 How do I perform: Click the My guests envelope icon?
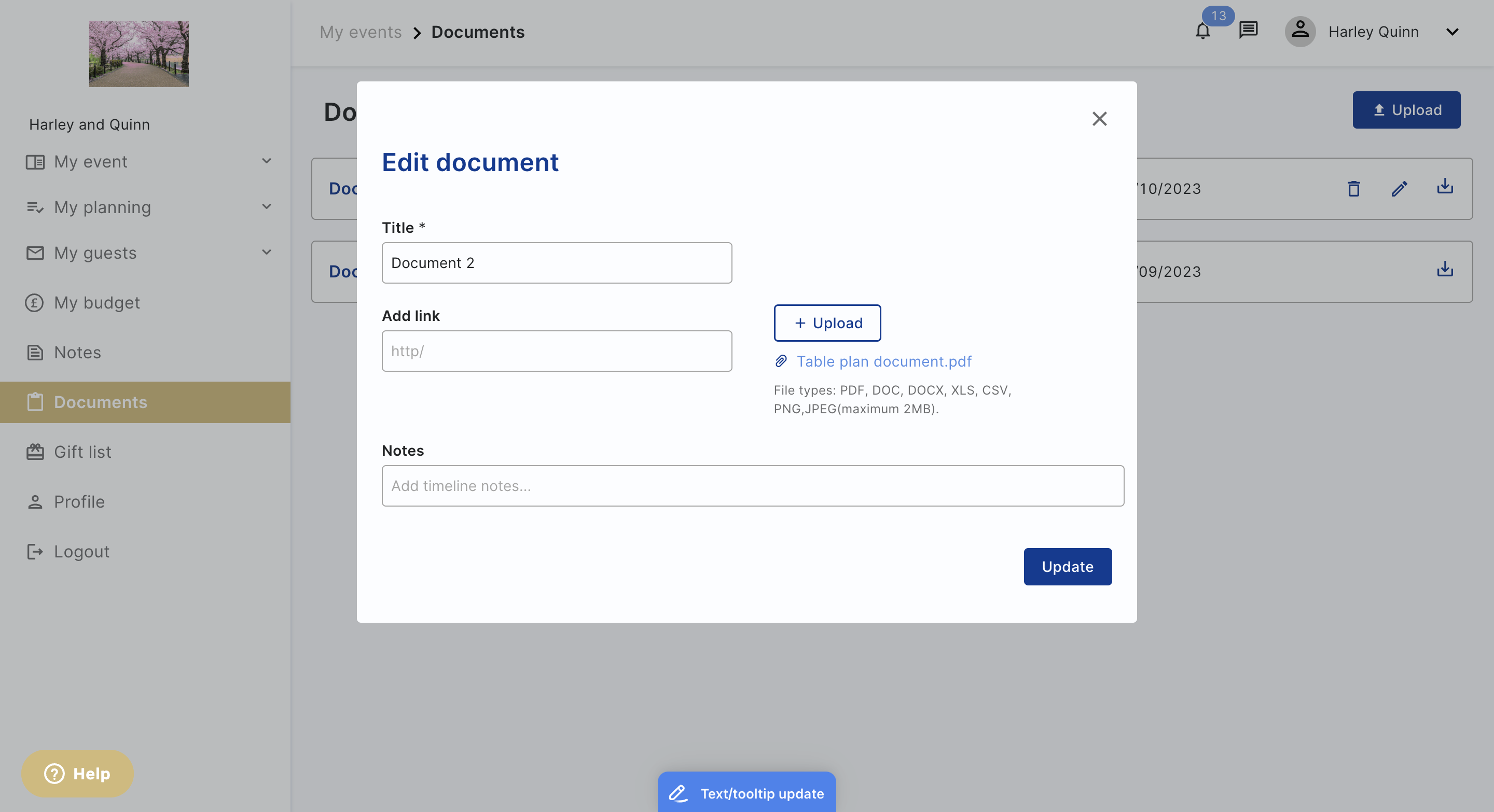point(35,253)
